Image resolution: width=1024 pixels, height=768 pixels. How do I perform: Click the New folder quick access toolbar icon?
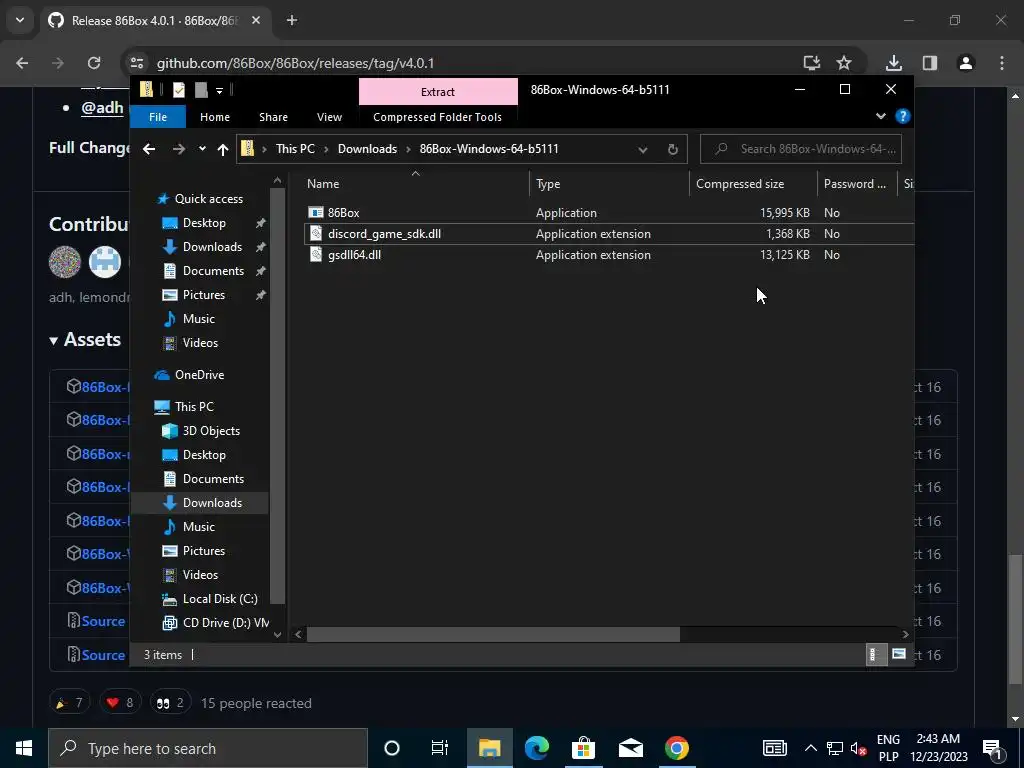point(201,90)
